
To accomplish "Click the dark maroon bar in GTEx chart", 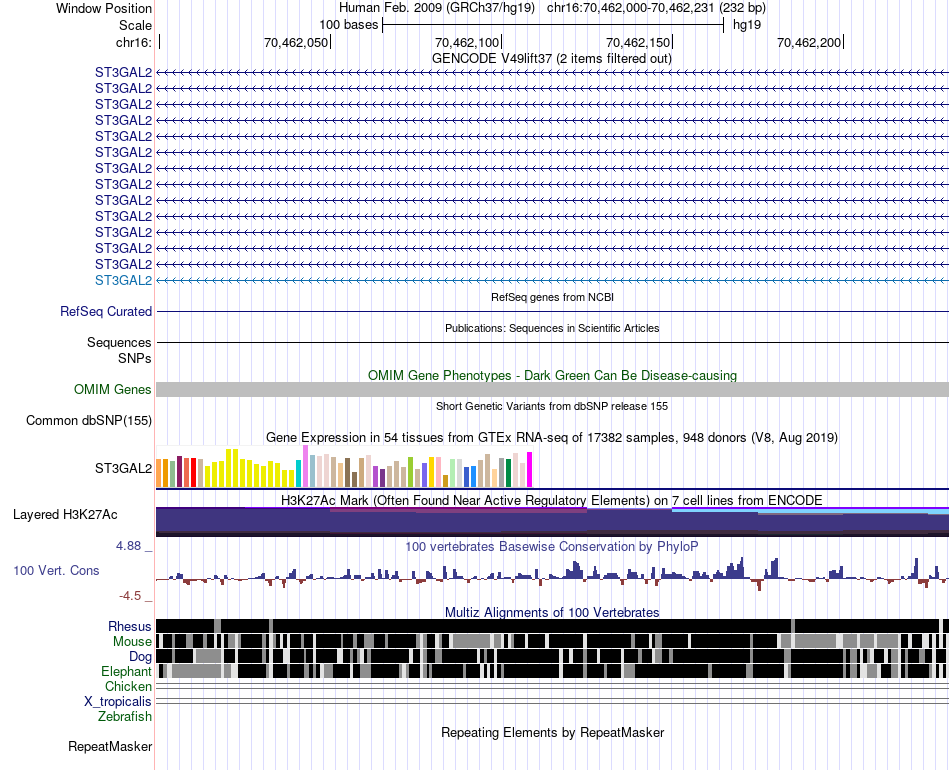I will [x=179, y=472].
